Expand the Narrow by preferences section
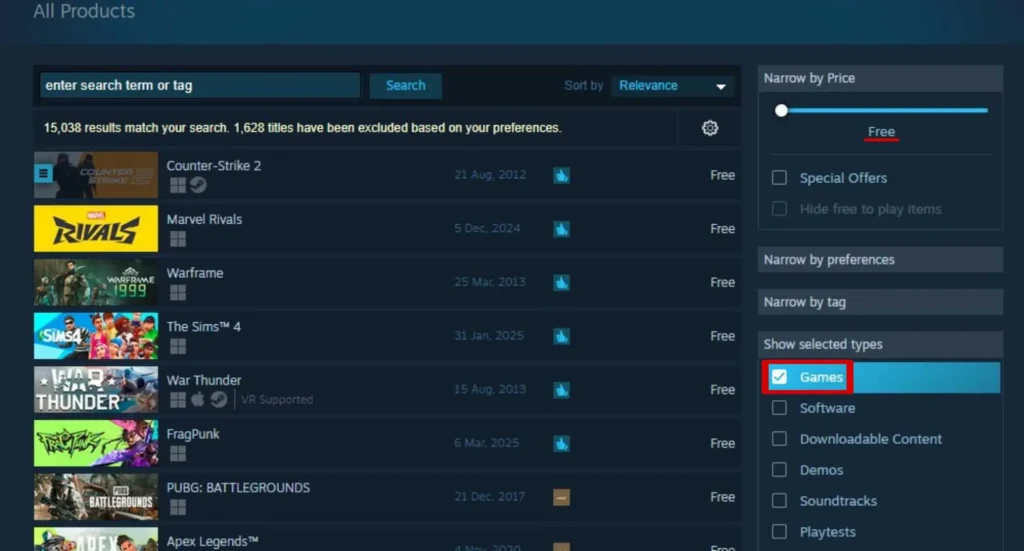Image resolution: width=1024 pixels, height=551 pixels. point(880,260)
